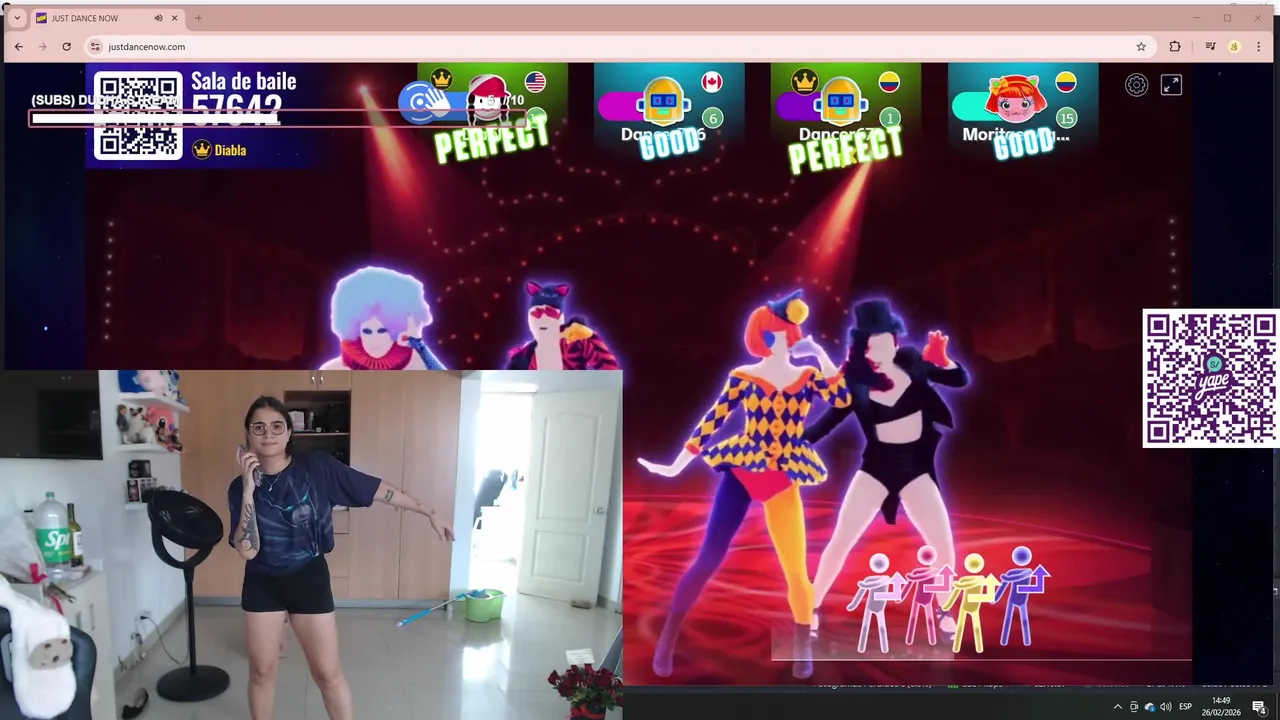The width and height of the screenshot is (1280, 720).
Task: Bookmark this page with the star
Action: [x=1141, y=46]
